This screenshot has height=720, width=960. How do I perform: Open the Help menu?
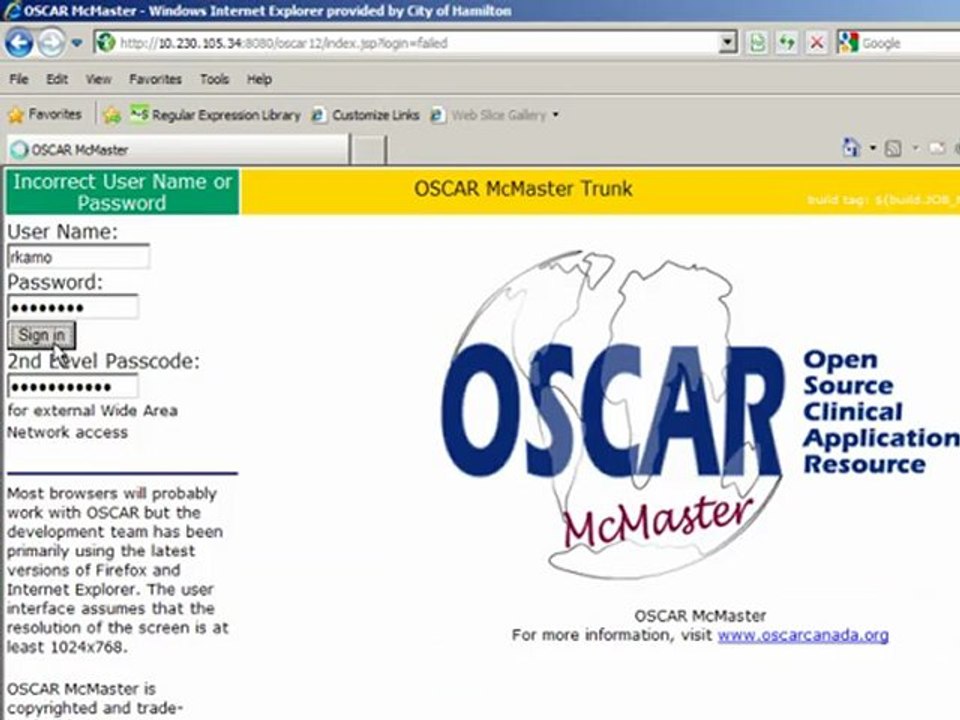coord(259,79)
